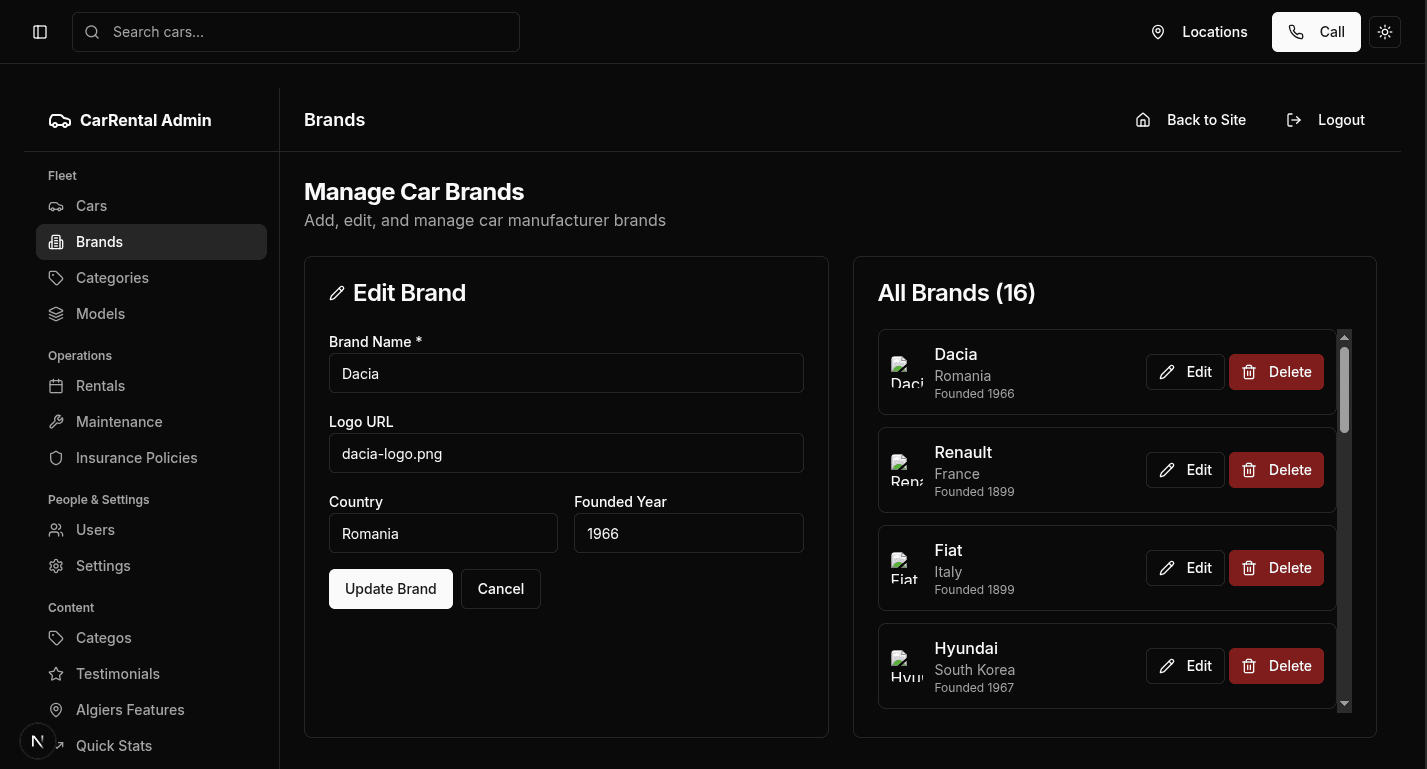
Task: Click the search magnifier icon
Action: tap(92, 32)
